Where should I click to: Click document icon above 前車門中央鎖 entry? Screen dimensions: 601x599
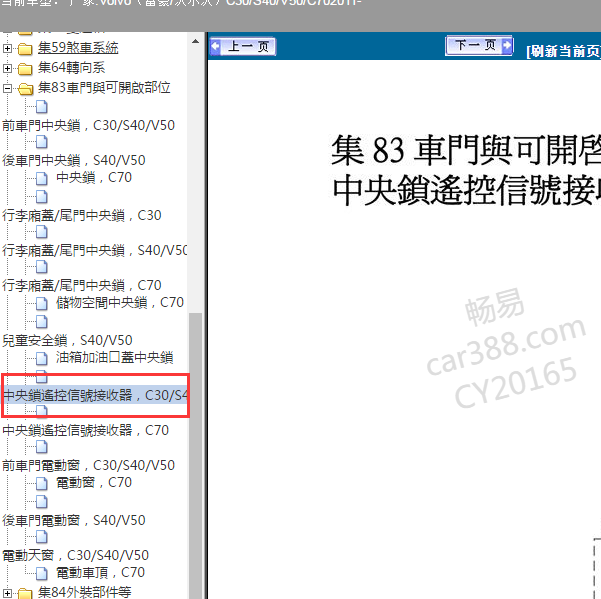tap(41, 107)
